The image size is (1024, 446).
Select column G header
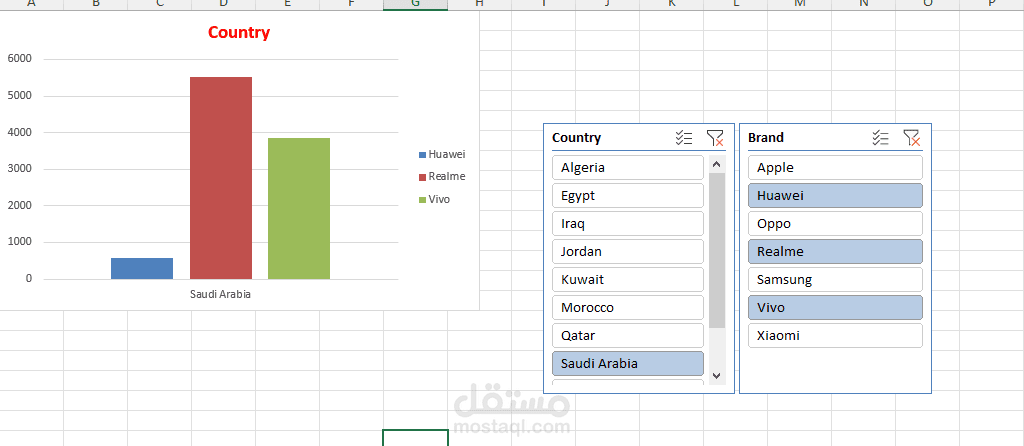point(415,5)
